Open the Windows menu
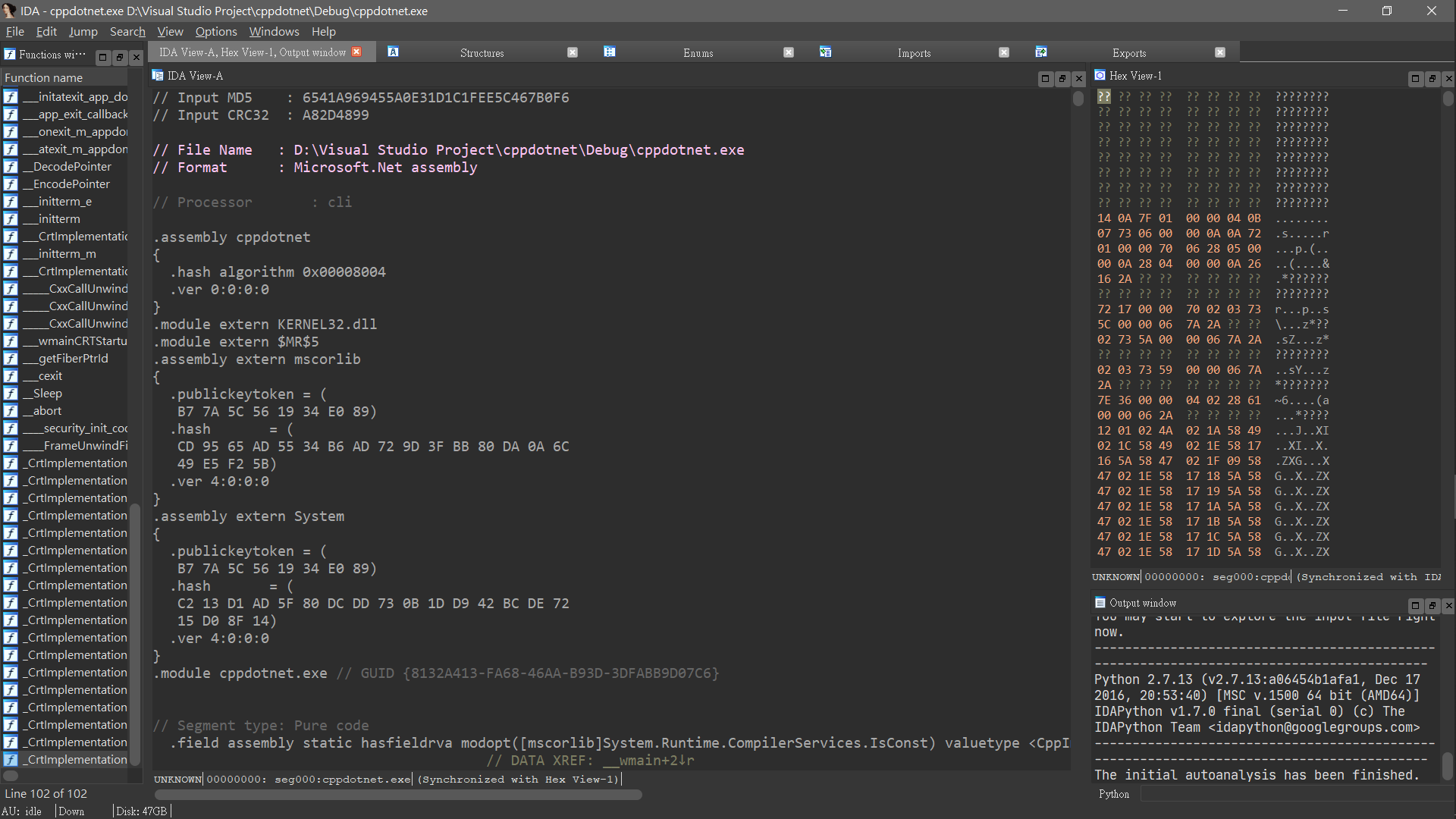 coord(274,31)
